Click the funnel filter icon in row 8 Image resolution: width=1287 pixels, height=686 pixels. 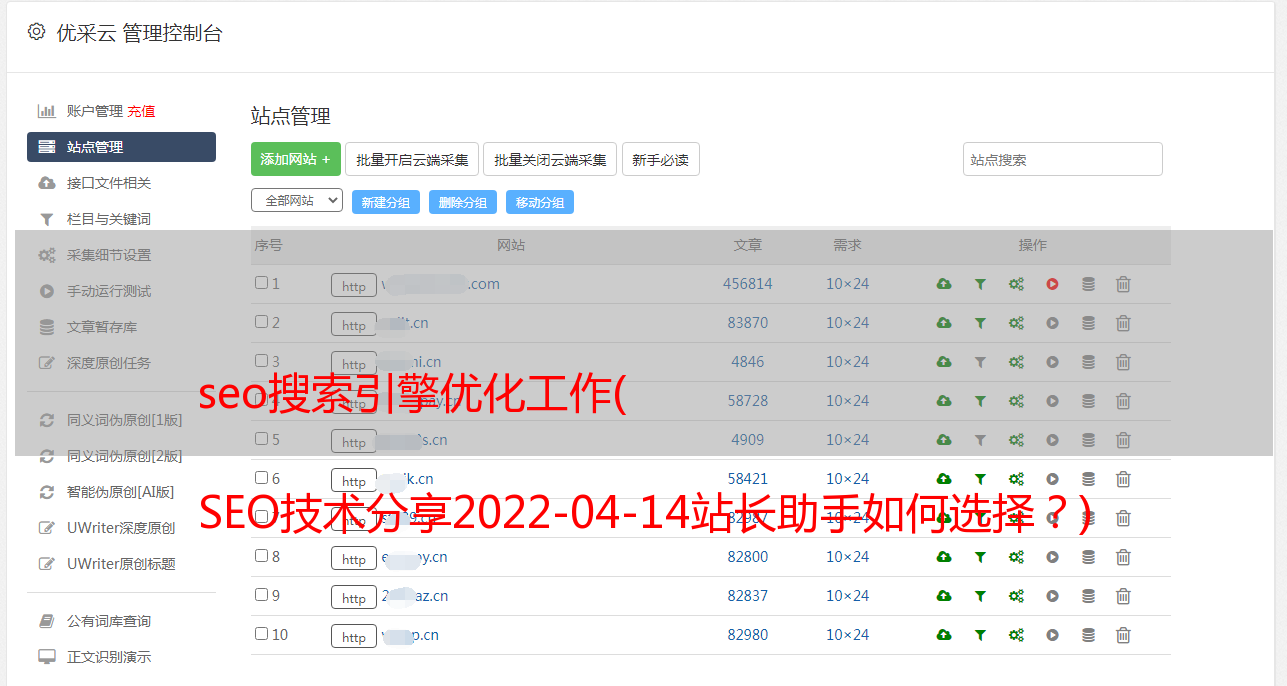(980, 557)
